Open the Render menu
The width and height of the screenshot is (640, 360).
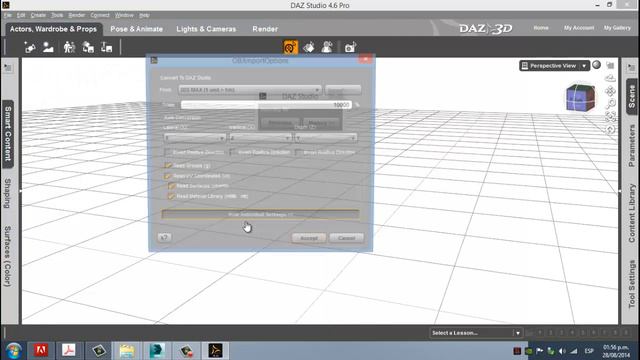pyautogui.click(x=77, y=15)
